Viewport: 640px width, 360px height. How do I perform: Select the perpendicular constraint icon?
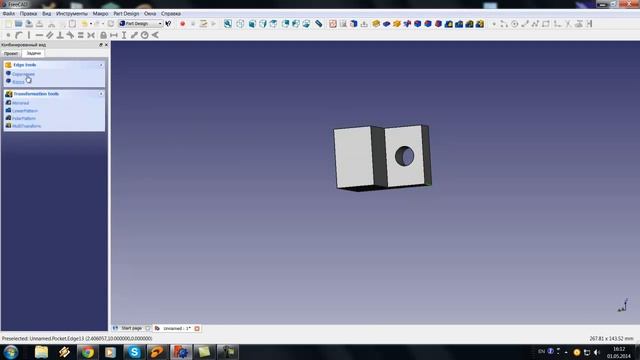point(60,35)
